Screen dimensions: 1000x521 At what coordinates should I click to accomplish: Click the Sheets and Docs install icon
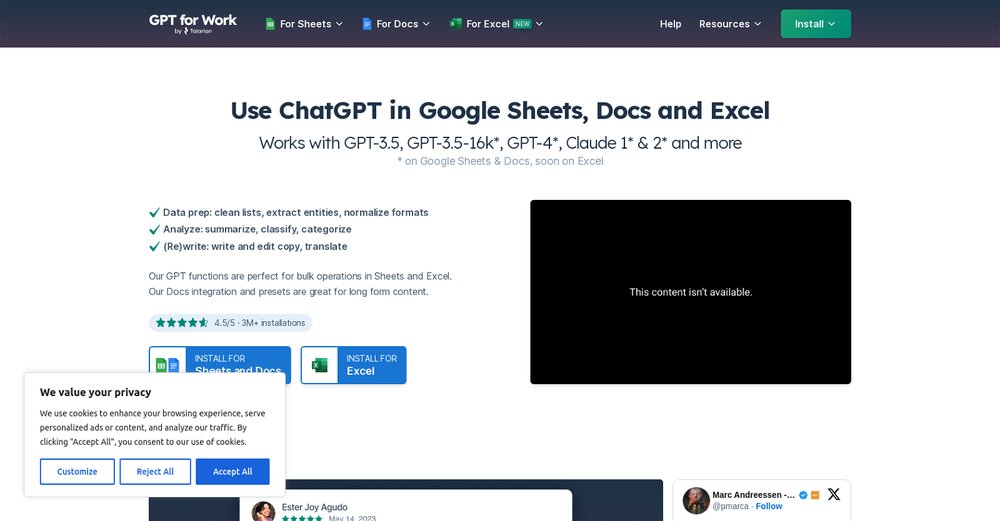[167, 365]
